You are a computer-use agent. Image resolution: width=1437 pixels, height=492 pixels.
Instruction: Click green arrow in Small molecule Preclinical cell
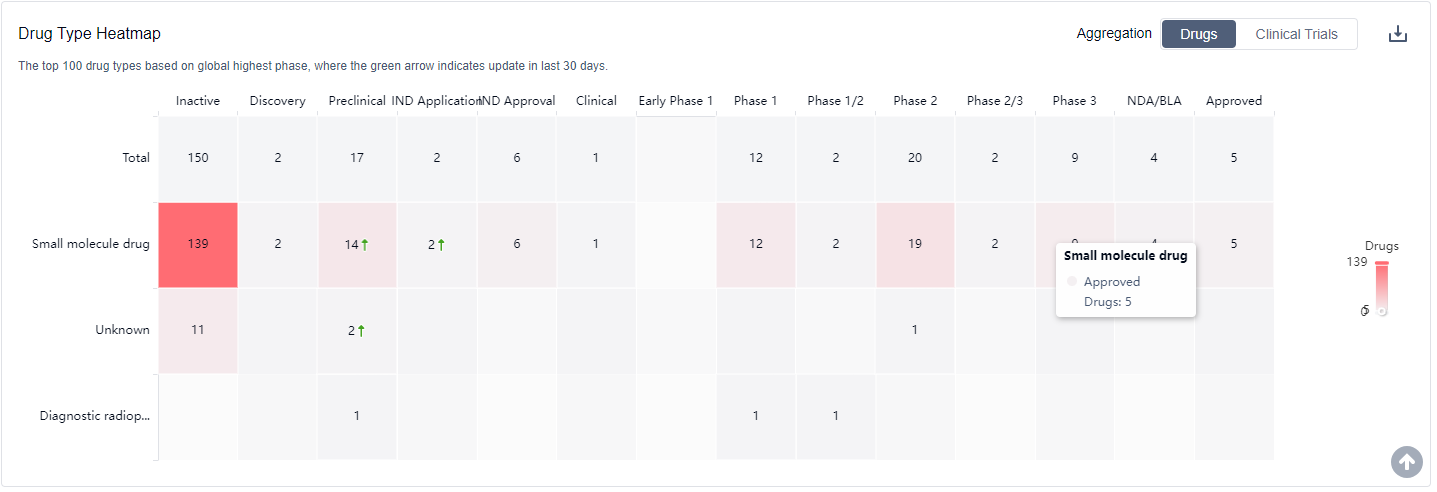coord(365,244)
